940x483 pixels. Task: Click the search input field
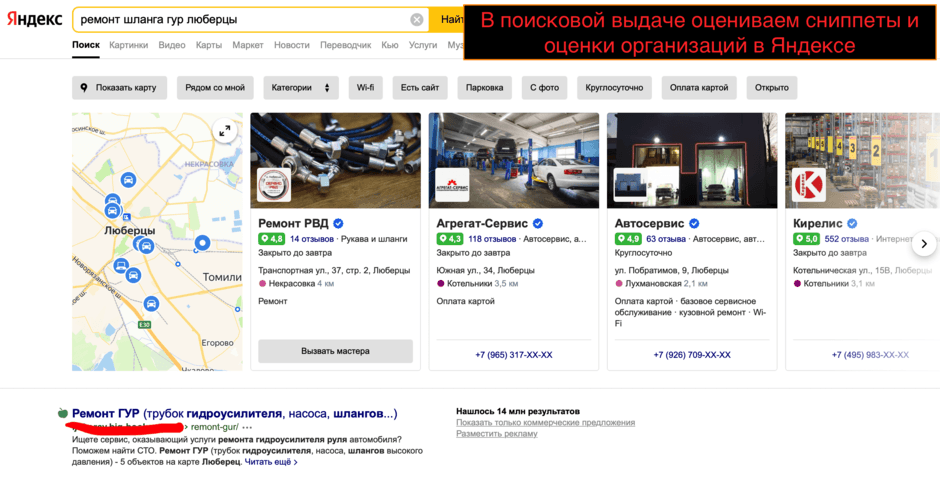tap(250, 20)
